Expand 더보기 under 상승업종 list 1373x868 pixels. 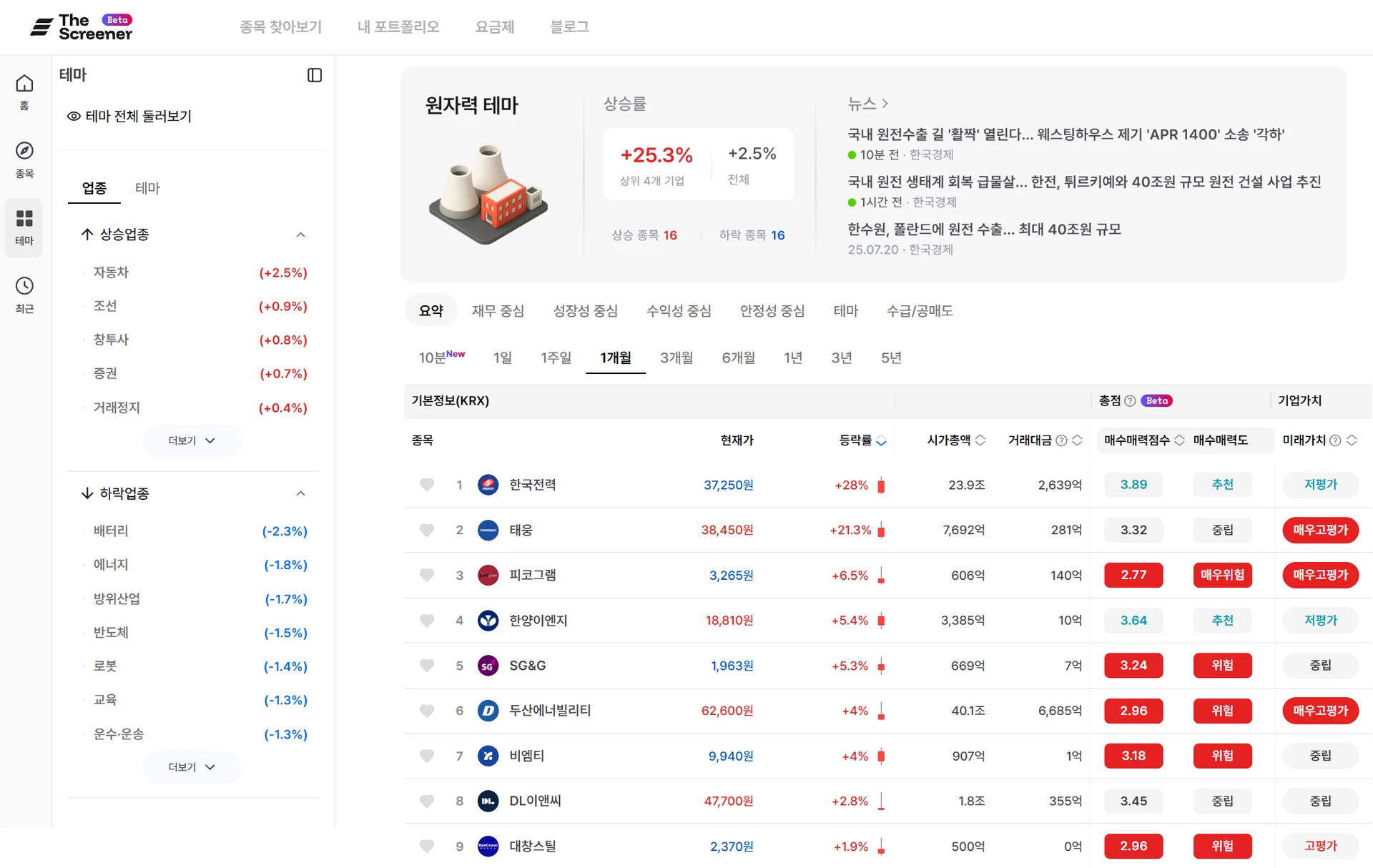[x=192, y=441]
